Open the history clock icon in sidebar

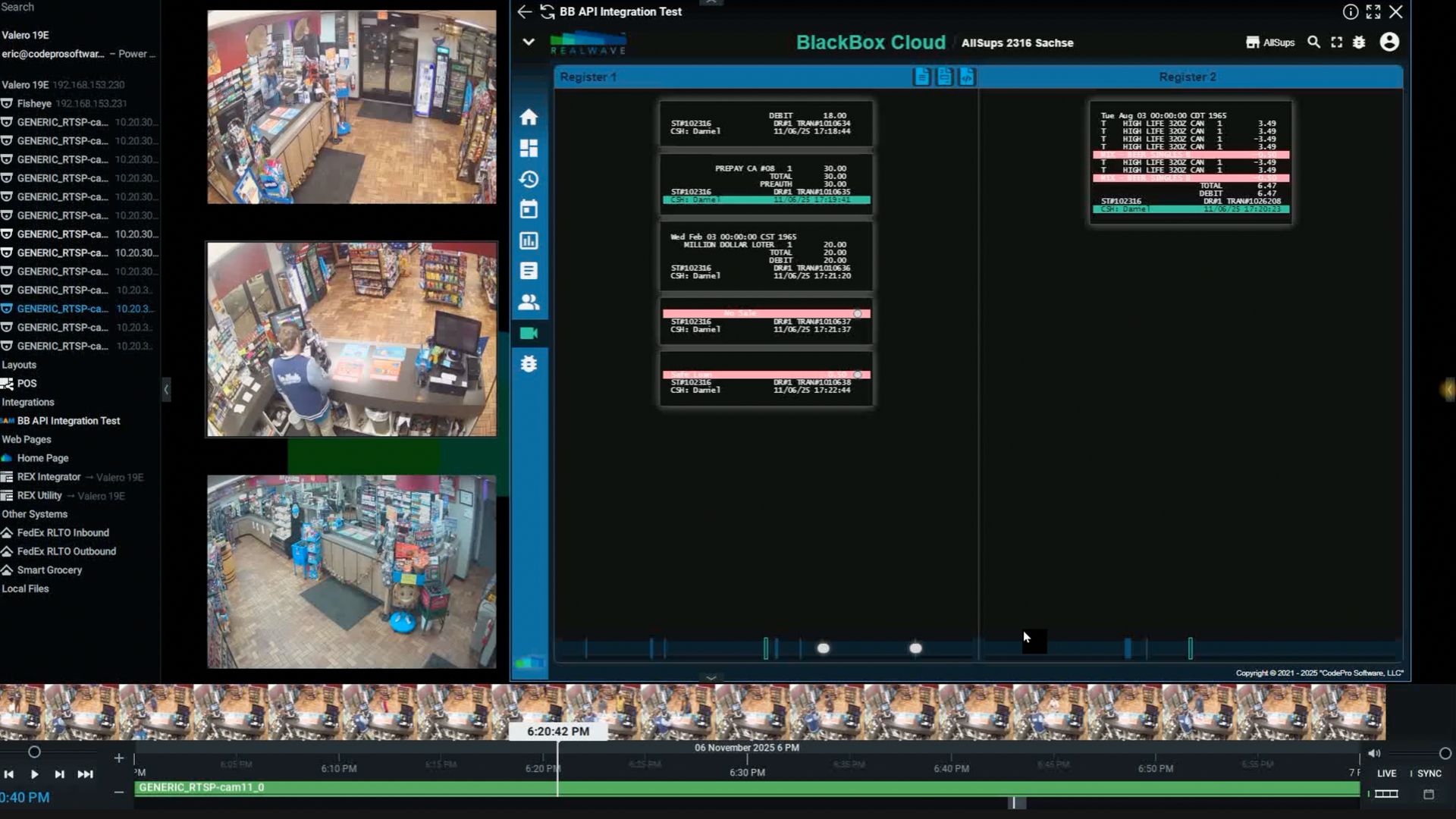point(529,179)
